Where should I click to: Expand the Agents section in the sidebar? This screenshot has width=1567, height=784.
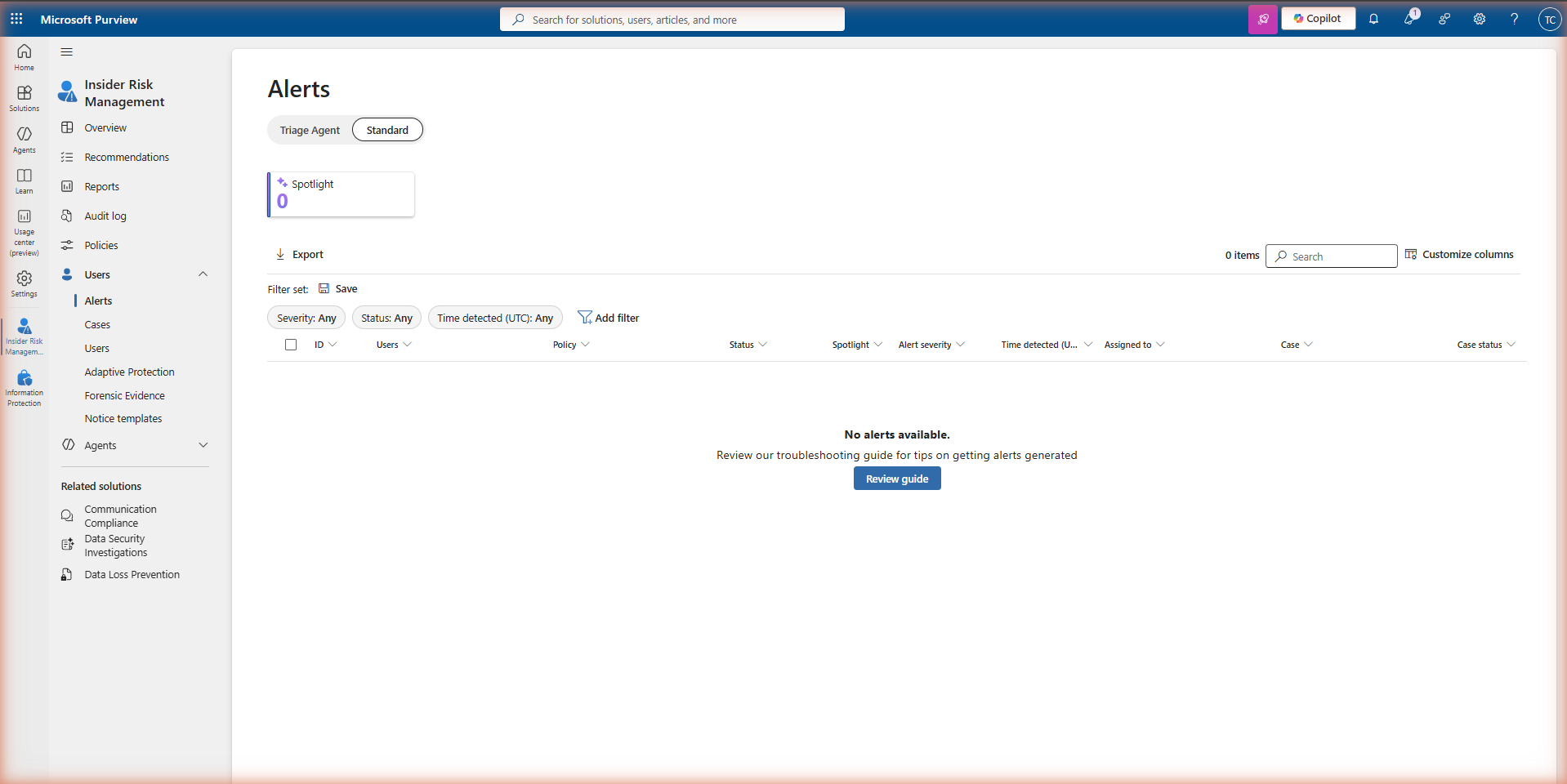pos(203,445)
